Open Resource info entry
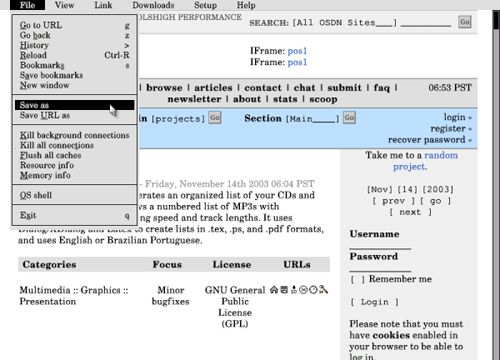 coord(75,165)
